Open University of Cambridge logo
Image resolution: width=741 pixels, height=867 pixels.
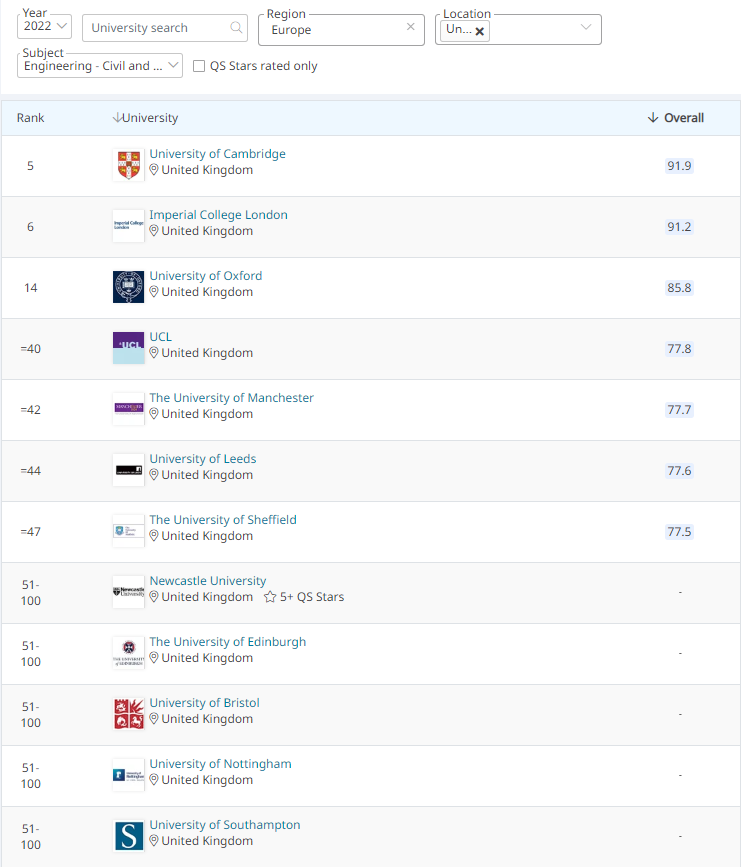coord(128,165)
